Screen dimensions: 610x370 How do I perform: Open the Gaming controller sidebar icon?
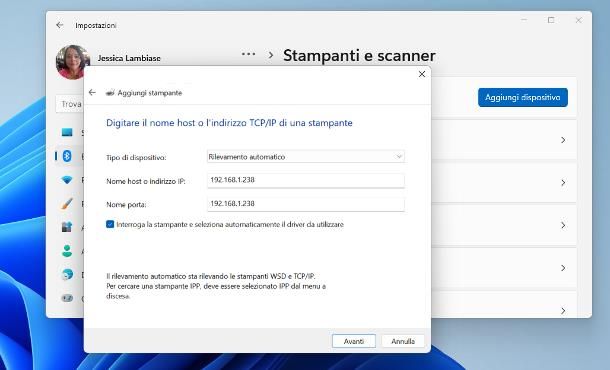[67, 298]
